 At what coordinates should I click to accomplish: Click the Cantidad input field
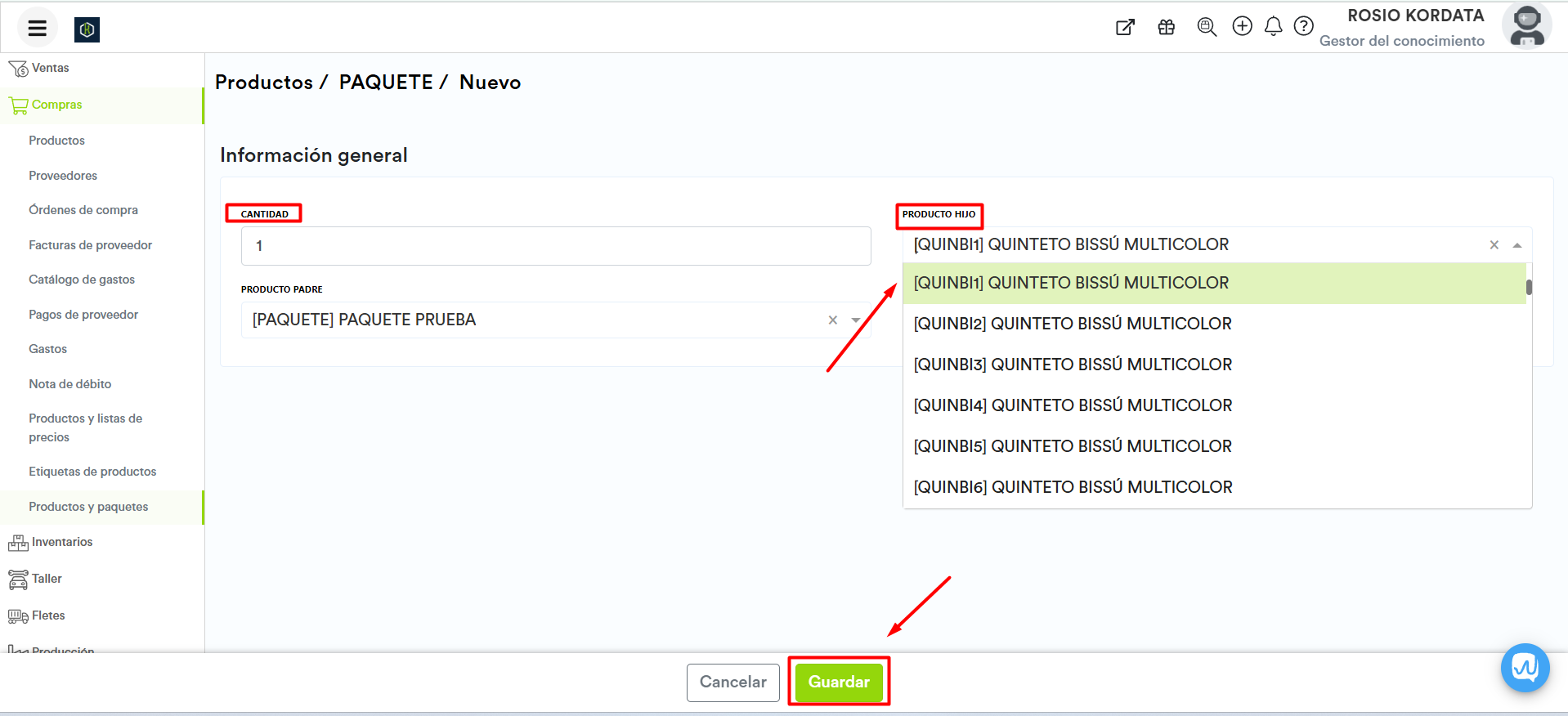coord(556,246)
